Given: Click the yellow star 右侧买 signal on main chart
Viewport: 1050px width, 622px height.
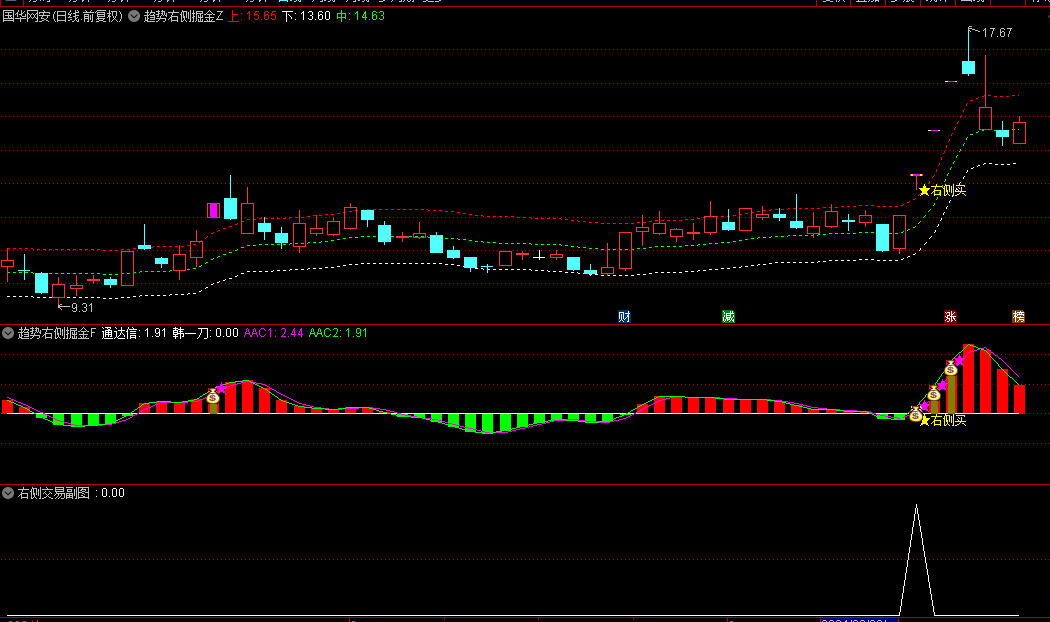Looking at the screenshot, I should point(942,190).
